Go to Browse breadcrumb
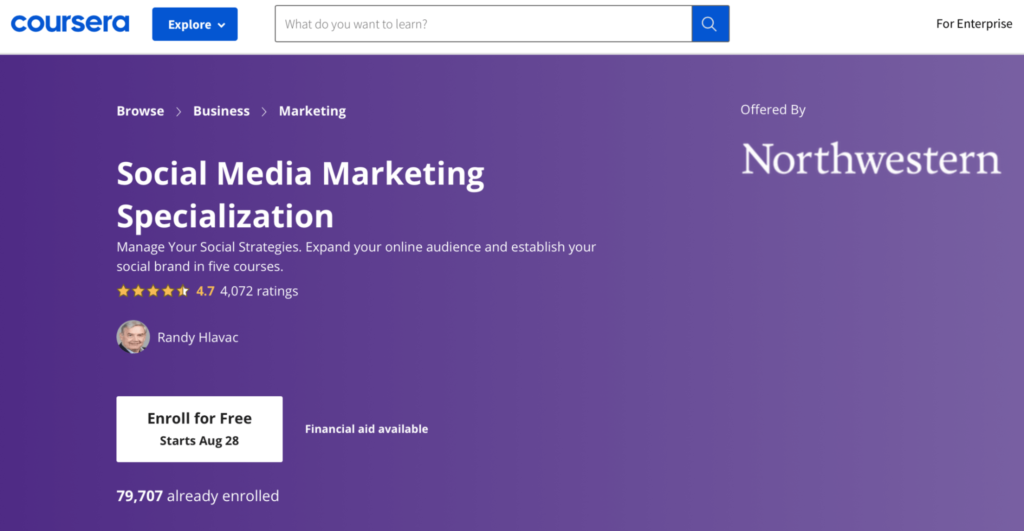This screenshot has height=531, width=1024. [140, 111]
